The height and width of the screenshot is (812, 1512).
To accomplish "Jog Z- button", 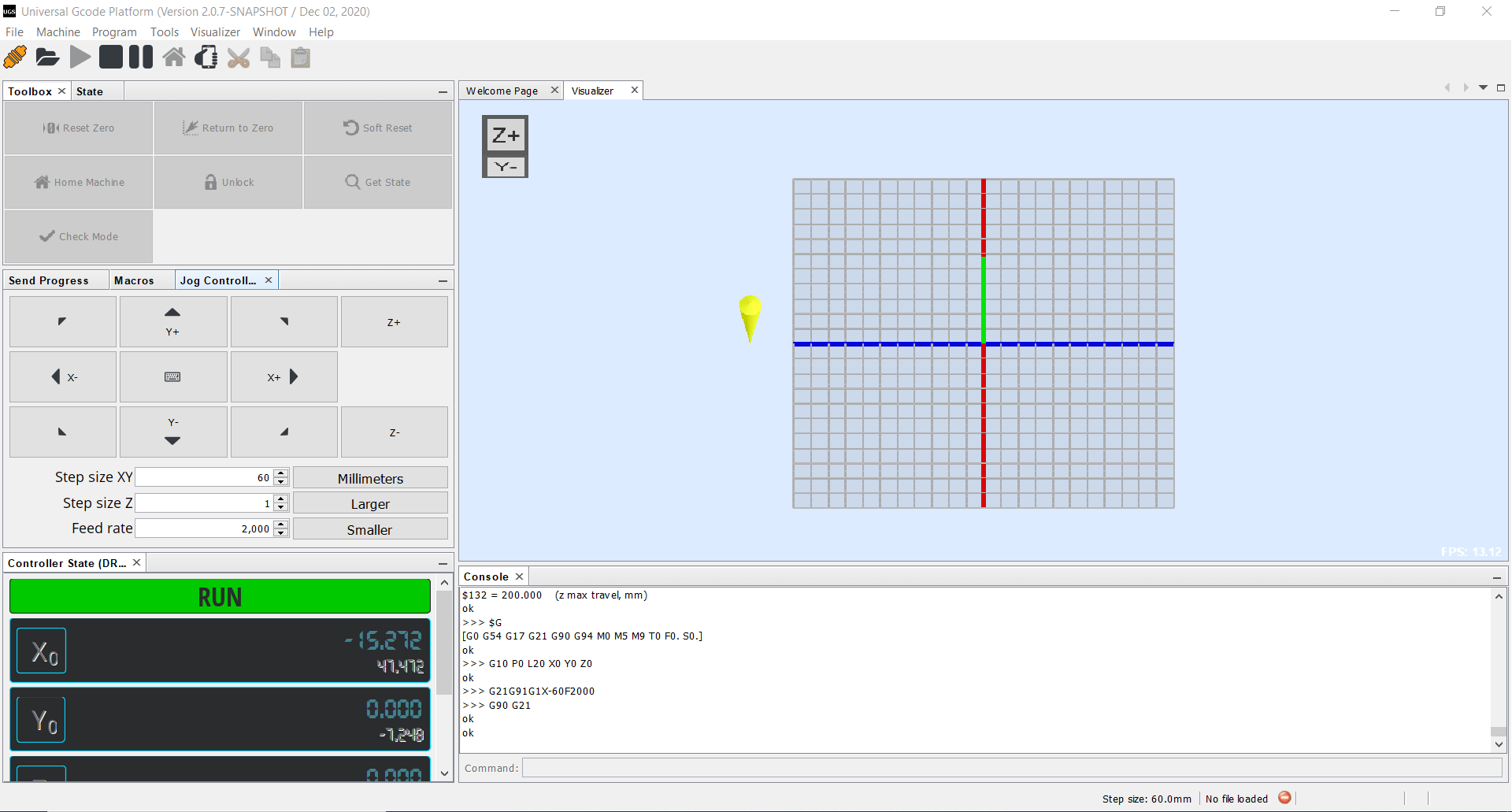I will click(395, 432).
